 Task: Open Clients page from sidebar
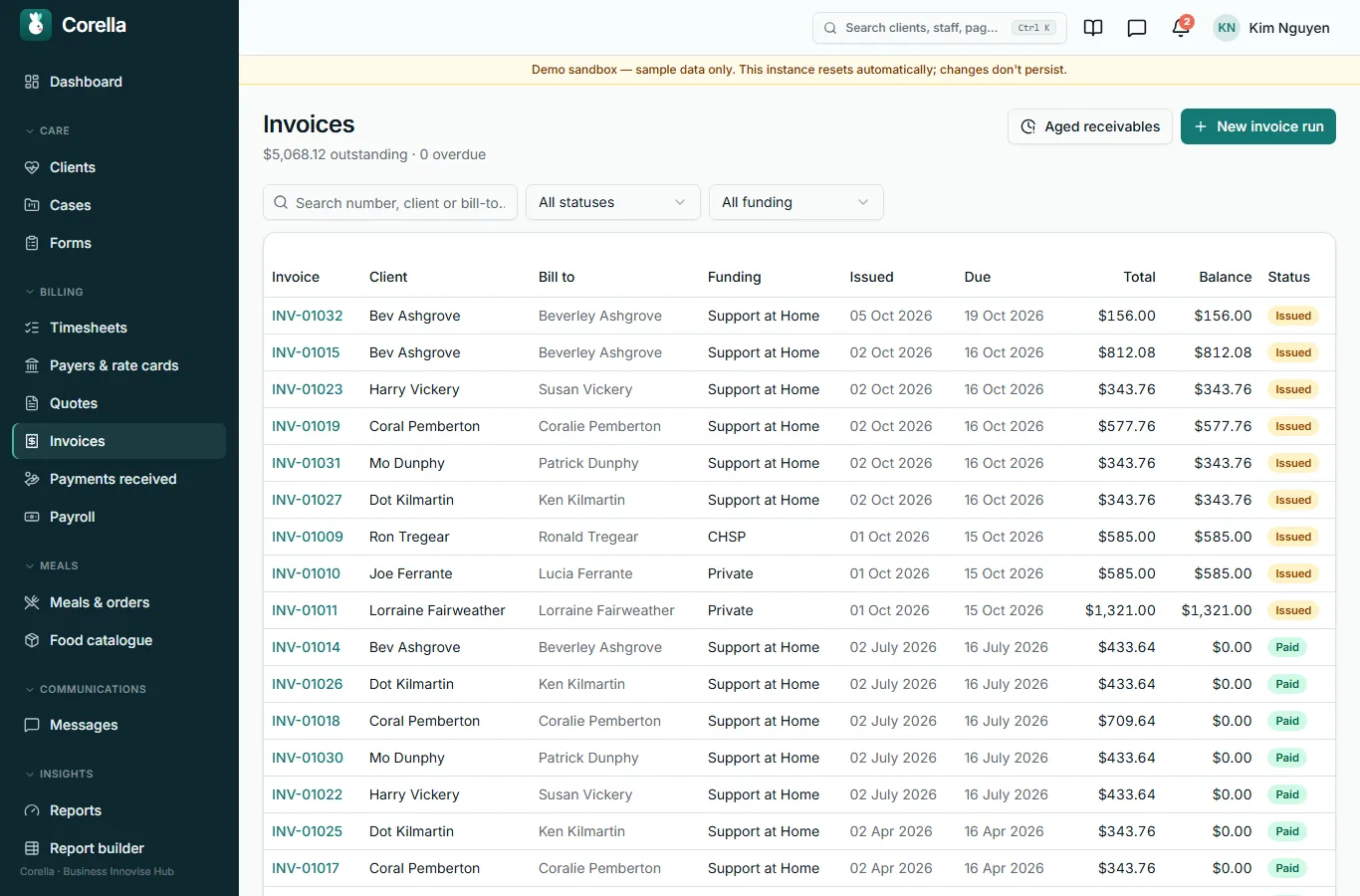click(x=119, y=167)
